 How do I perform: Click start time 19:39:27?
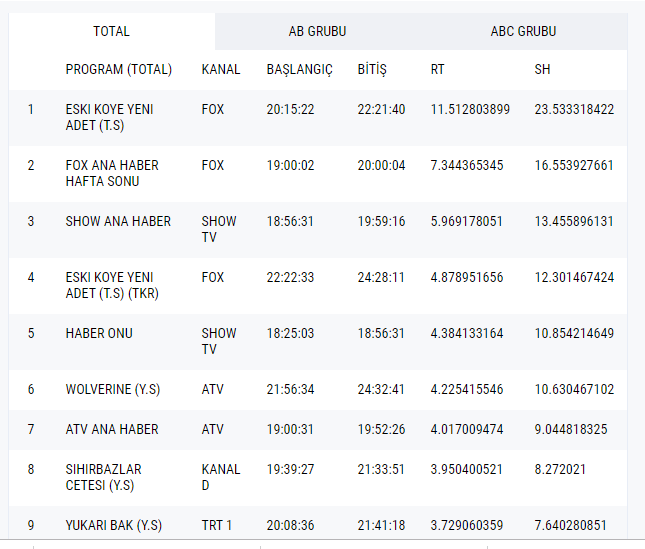click(x=290, y=469)
